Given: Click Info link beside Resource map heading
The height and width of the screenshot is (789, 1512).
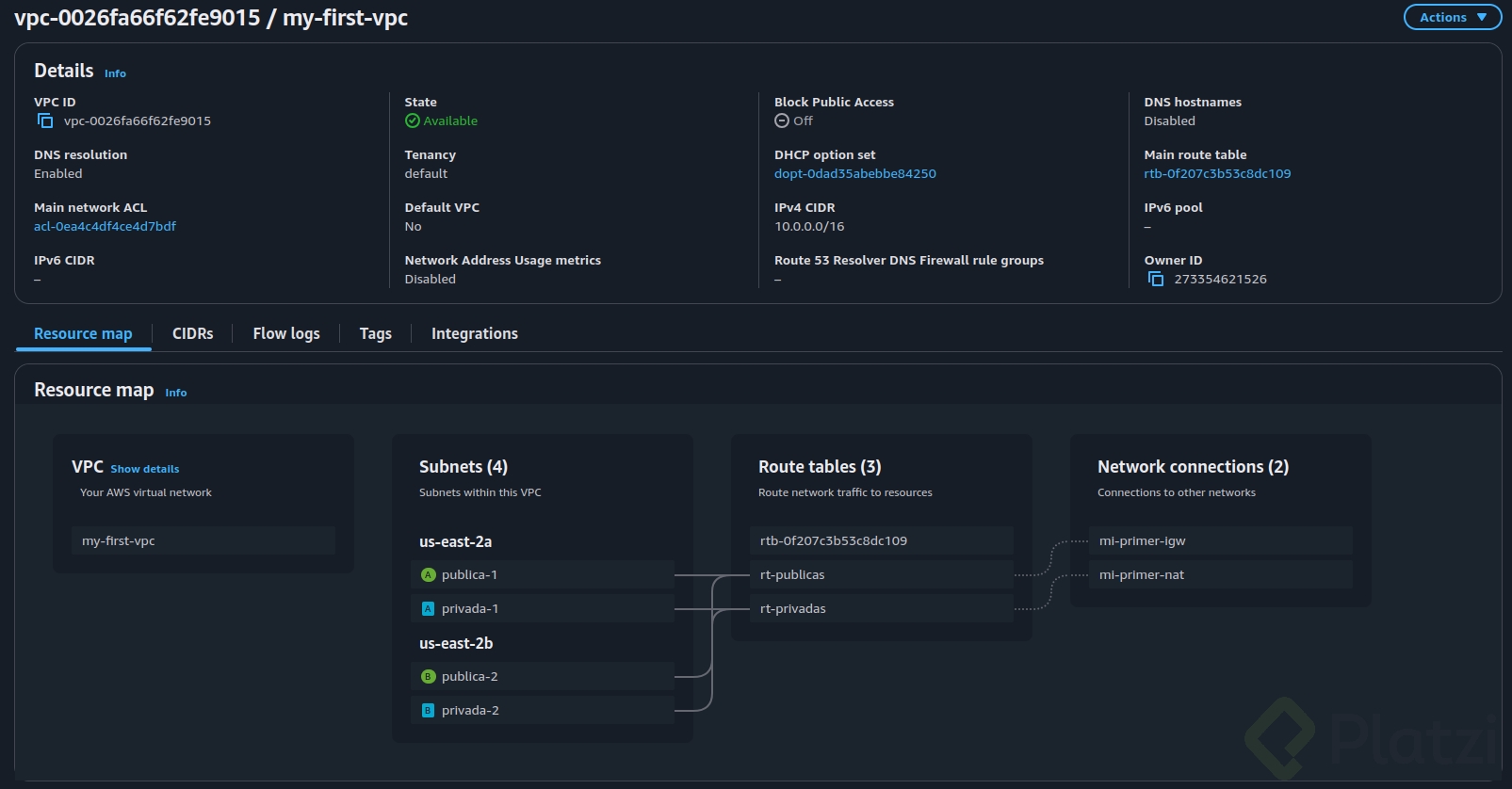Looking at the screenshot, I should pos(175,393).
